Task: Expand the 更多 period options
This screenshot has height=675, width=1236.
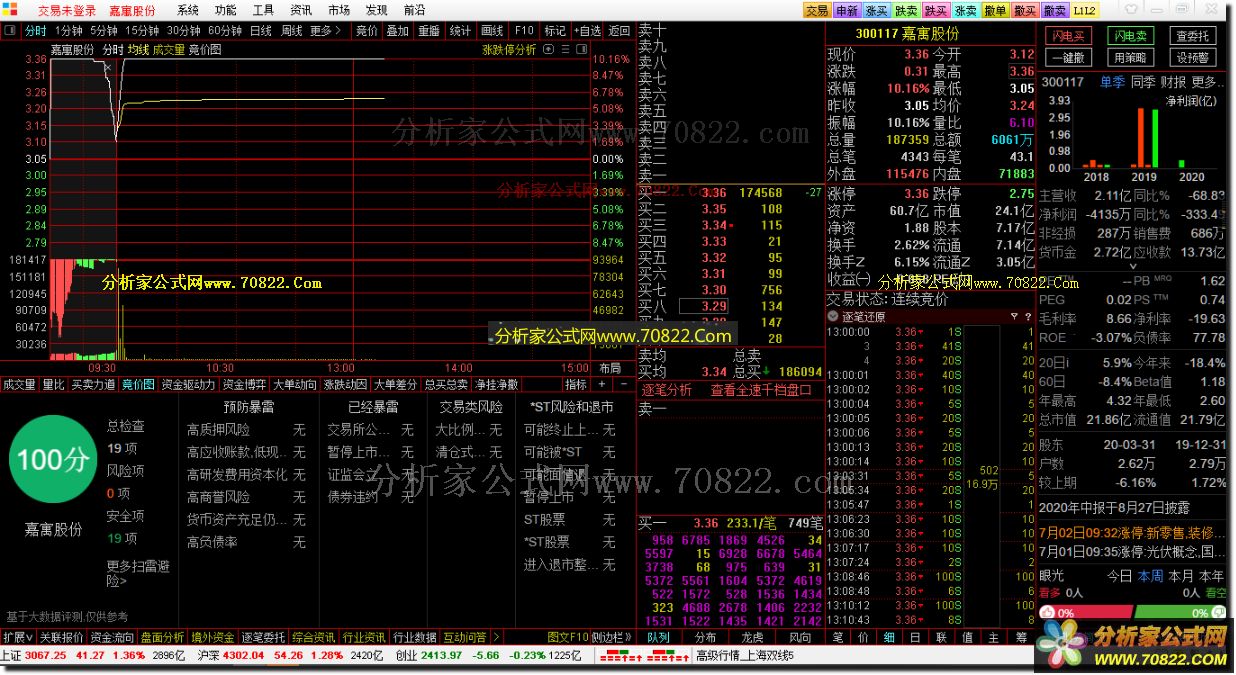Action: 324,31
